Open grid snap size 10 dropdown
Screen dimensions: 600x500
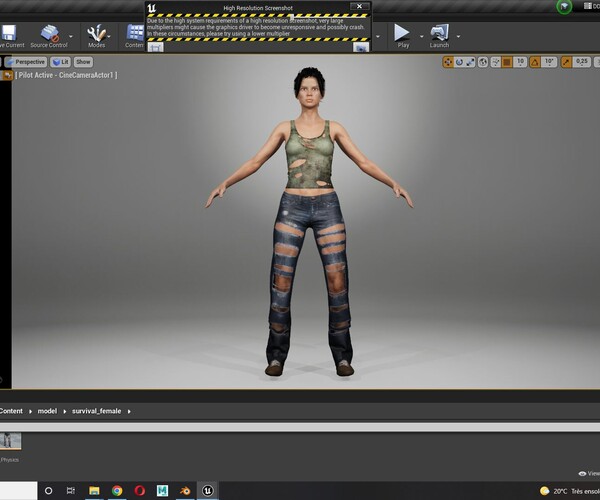click(x=520, y=62)
